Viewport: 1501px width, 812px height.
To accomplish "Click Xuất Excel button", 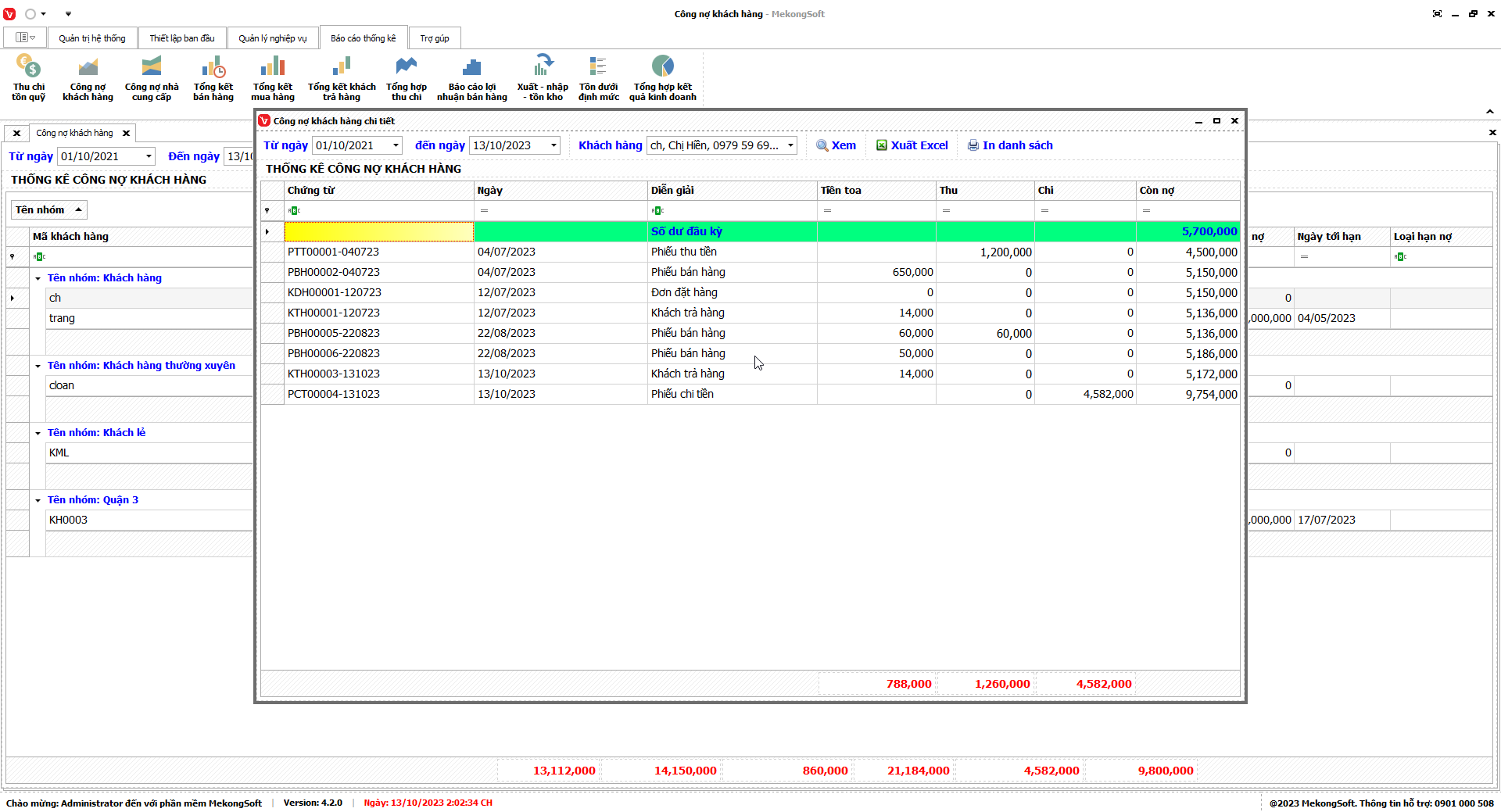I will pos(912,145).
